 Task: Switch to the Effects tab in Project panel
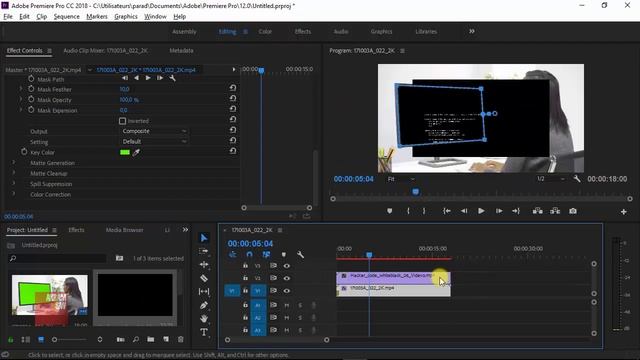[x=76, y=230]
